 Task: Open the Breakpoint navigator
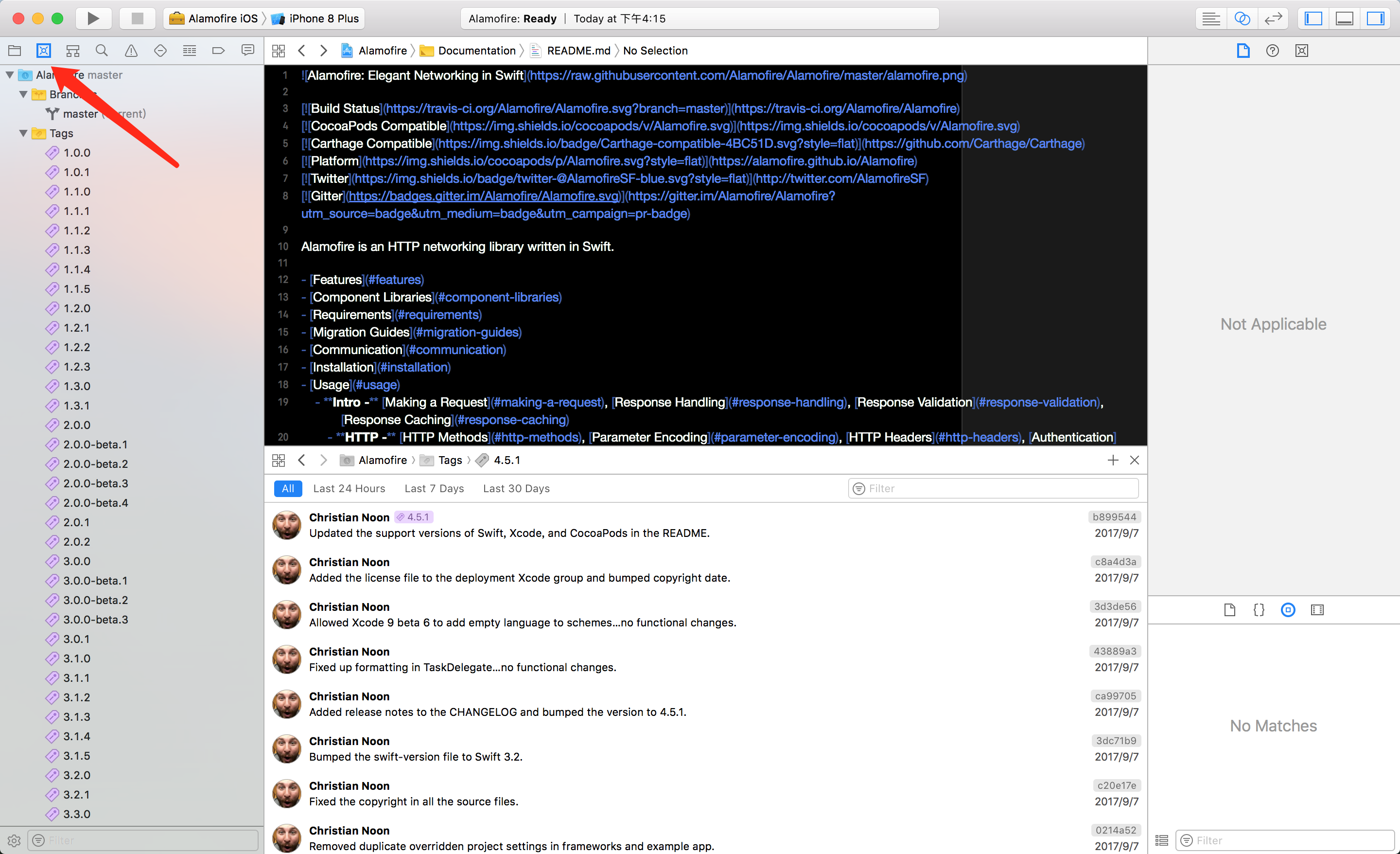pos(219,51)
